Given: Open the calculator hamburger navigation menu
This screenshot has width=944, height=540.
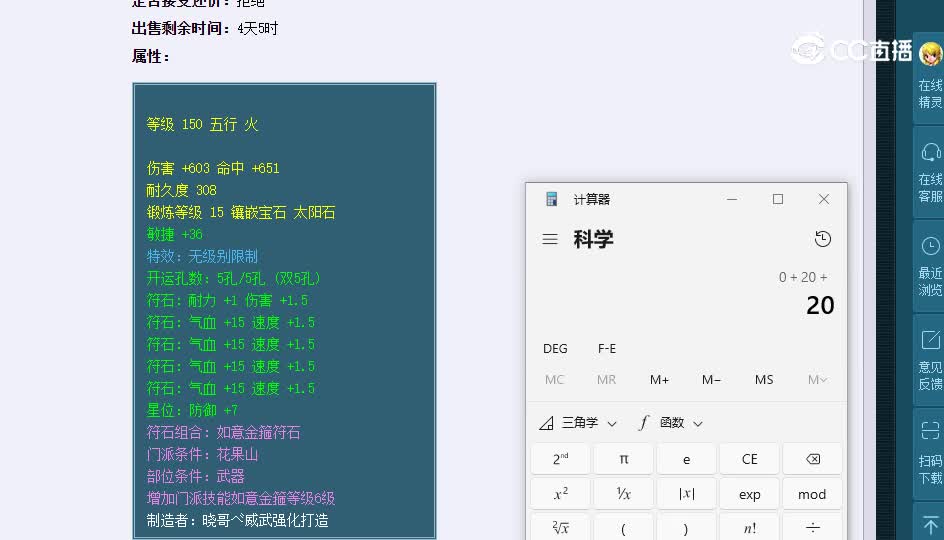Looking at the screenshot, I should pos(550,239).
